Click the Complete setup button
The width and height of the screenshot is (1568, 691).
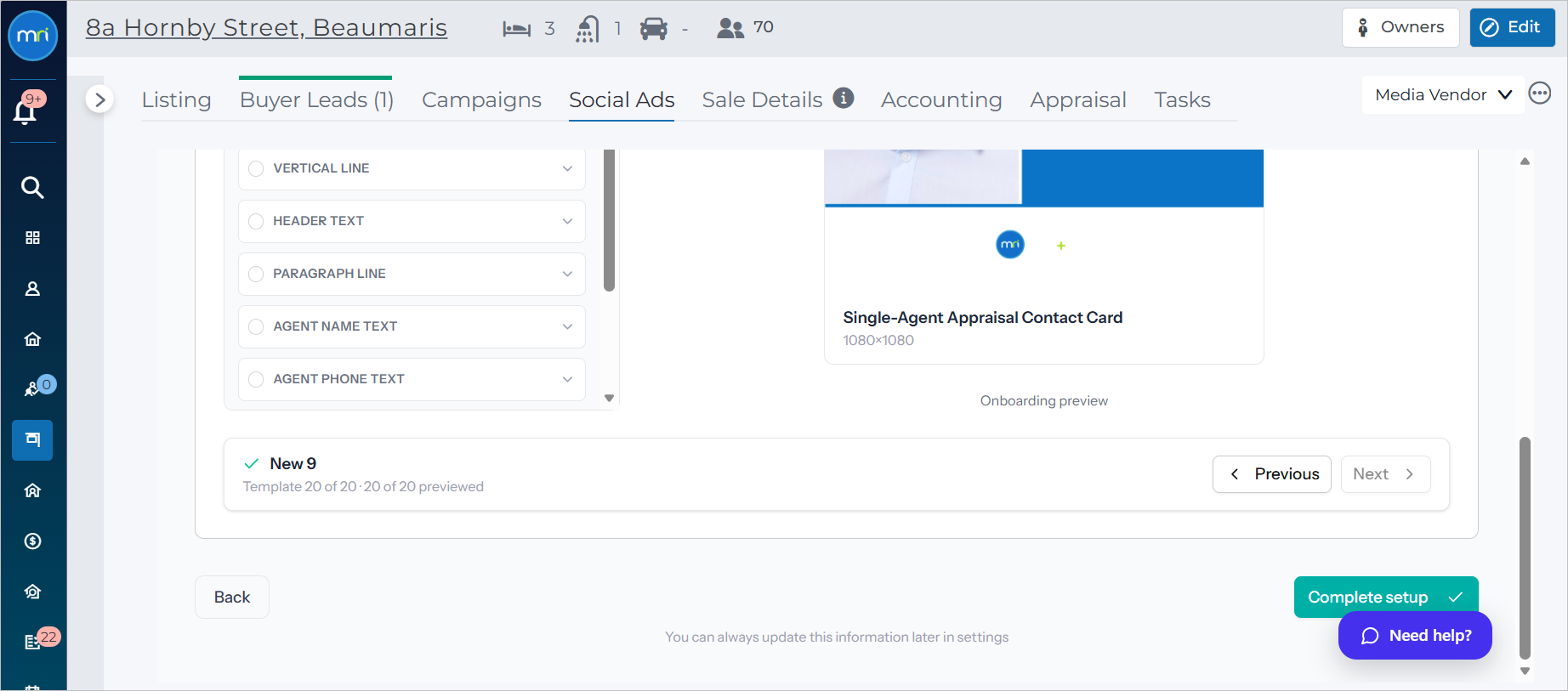[1386, 598]
